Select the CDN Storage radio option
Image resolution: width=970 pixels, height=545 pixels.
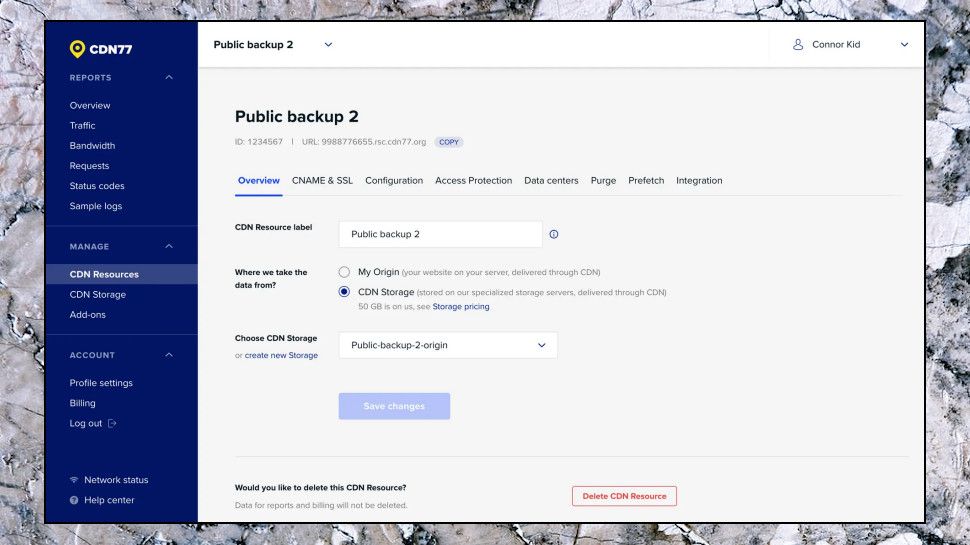click(x=344, y=292)
